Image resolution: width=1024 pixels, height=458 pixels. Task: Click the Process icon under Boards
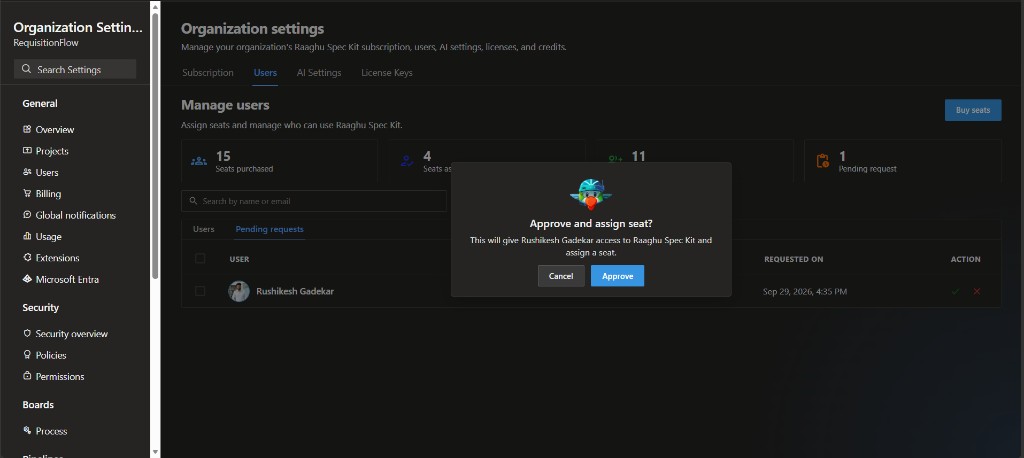pos(27,431)
